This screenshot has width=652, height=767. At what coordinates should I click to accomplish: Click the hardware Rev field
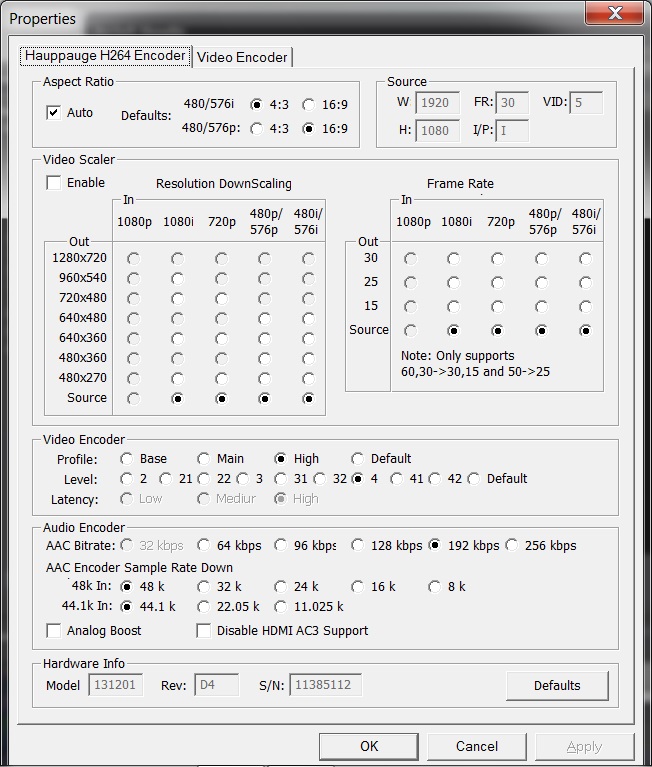(217, 685)
